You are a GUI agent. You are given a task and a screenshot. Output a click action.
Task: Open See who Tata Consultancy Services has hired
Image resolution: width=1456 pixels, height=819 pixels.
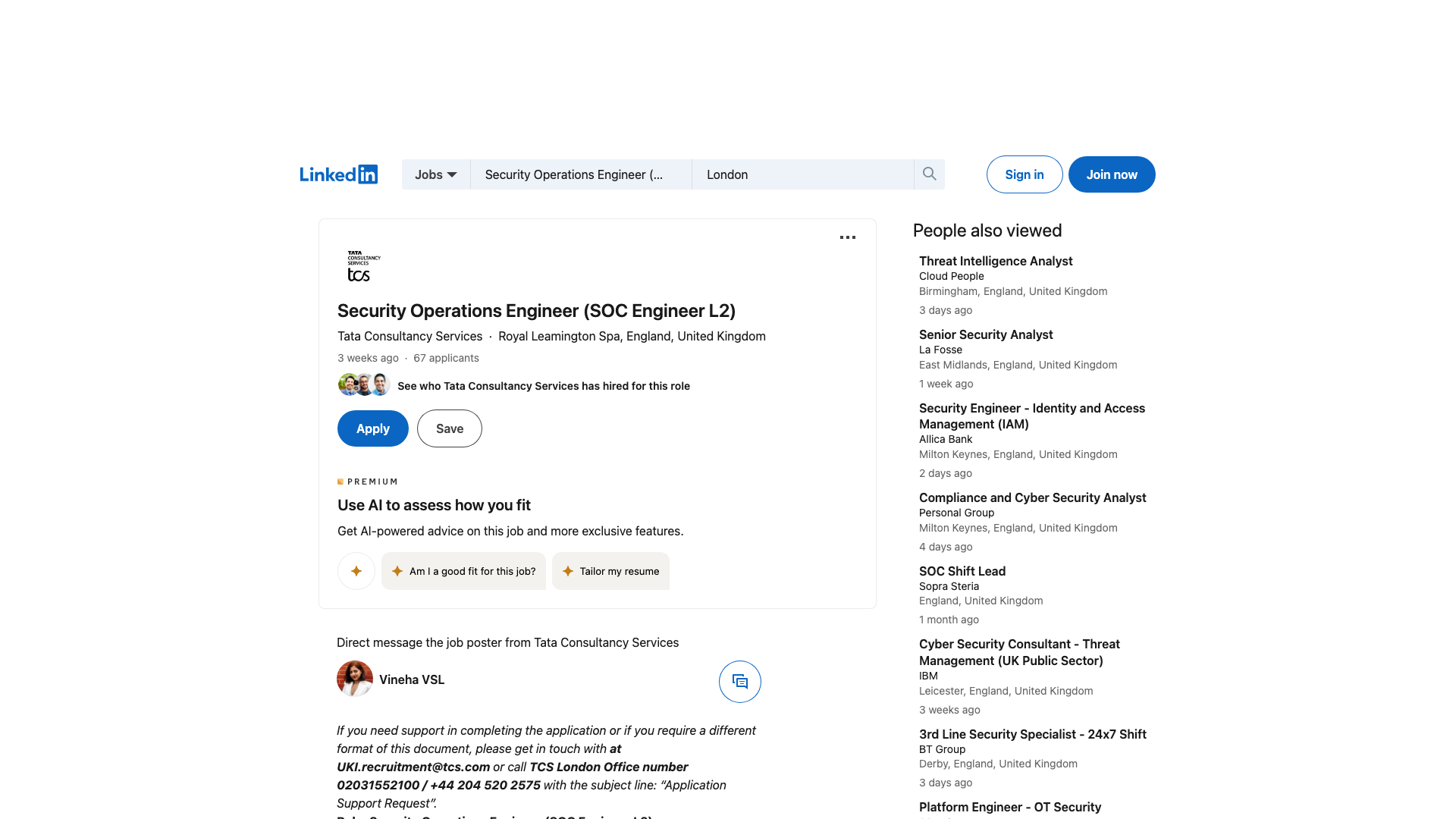coord(544,386)
